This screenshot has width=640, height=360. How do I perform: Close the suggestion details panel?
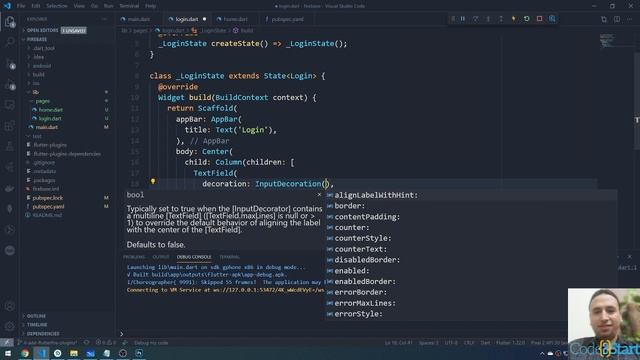[x=319, y=195]
